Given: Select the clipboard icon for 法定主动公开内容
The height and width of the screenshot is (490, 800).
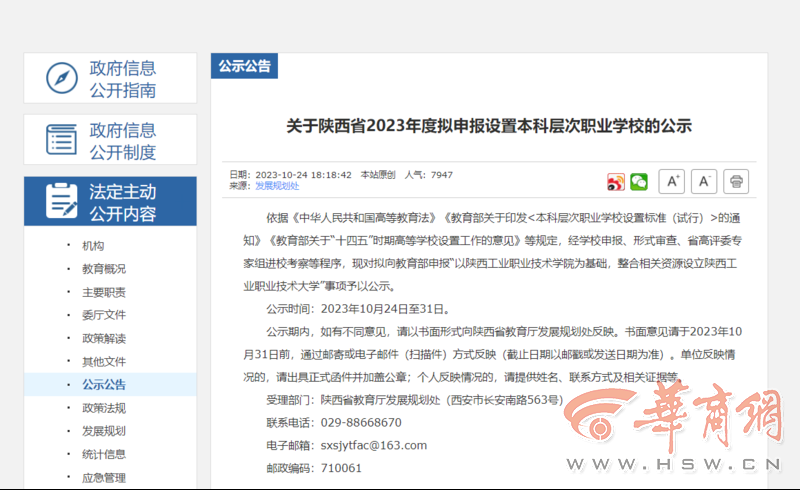Looking at the screenshot, I should (62, 201).
